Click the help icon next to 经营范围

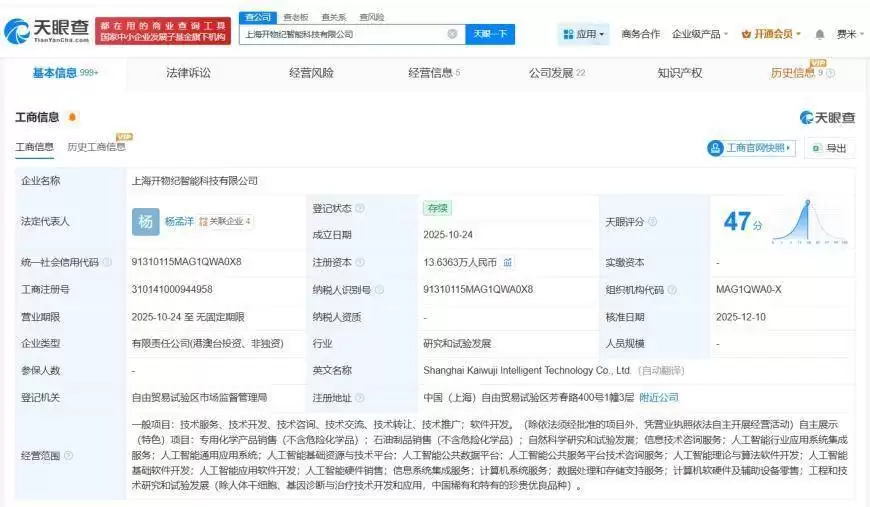(67, 456)
